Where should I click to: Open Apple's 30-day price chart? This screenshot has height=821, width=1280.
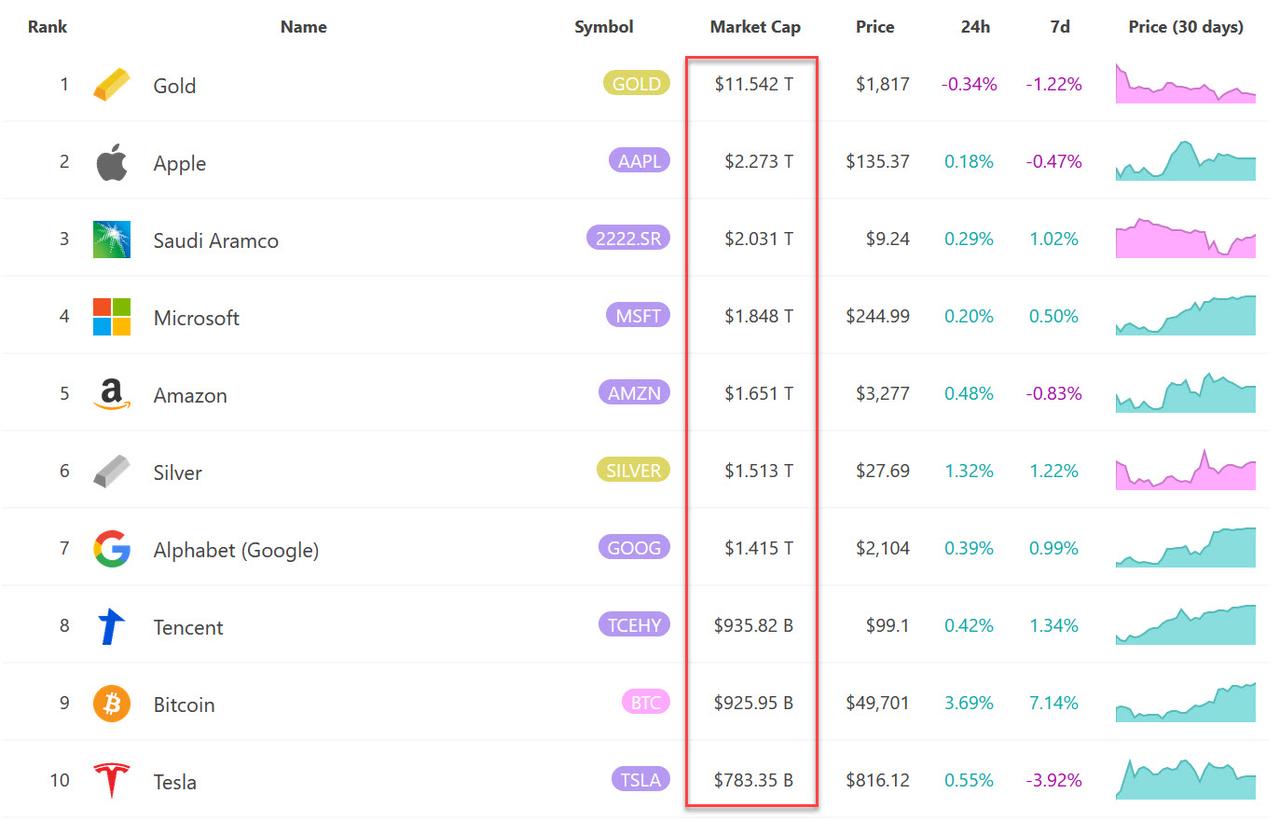(x=1186, y=161)
